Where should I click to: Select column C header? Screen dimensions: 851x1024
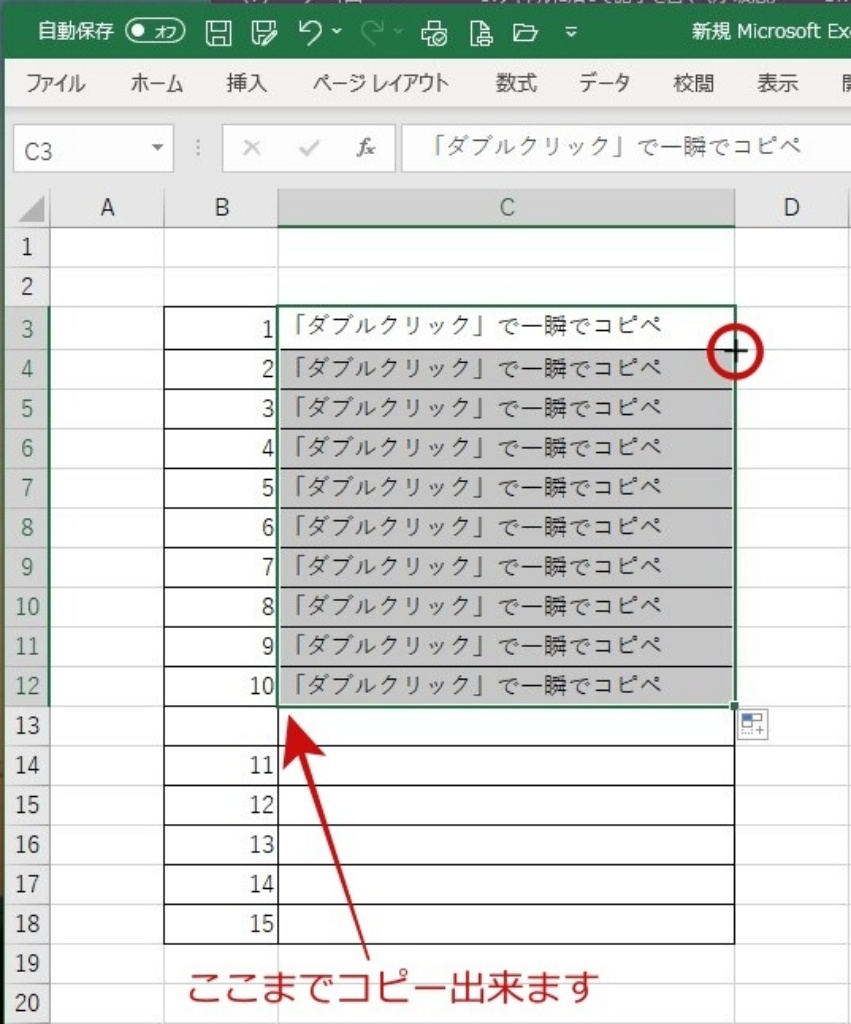pyautogui.click(x=507, y=208)
